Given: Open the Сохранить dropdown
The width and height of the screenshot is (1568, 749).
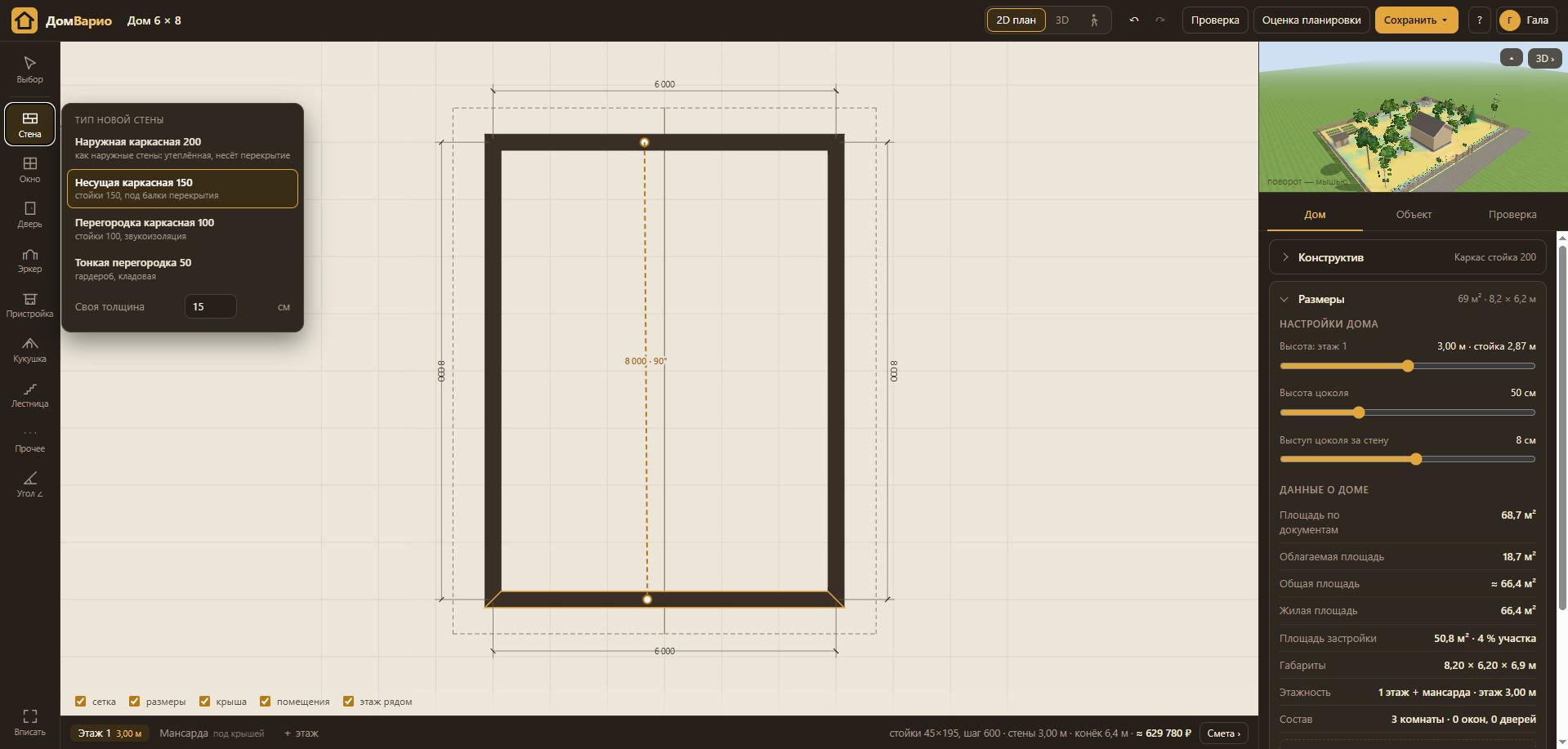Looking at the screenshot, I should tap(1416, 20).
